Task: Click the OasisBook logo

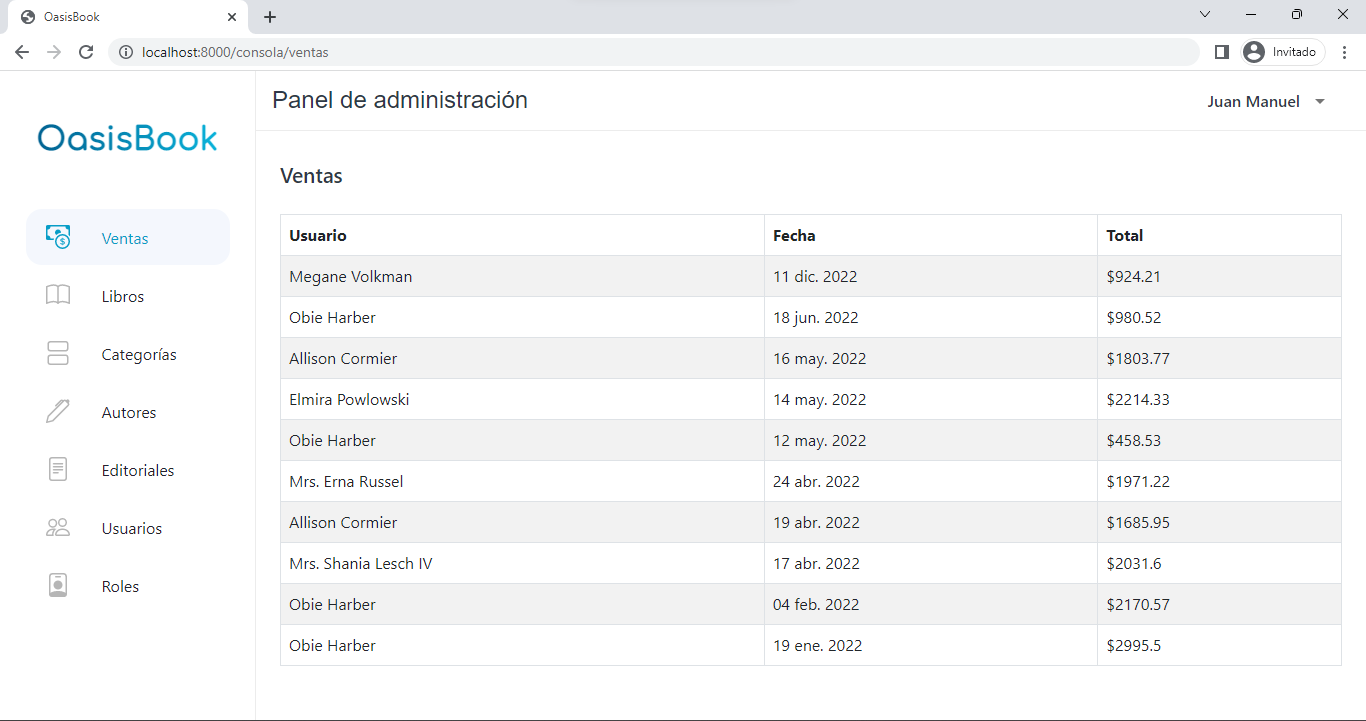Action: click(x=127, y=138)
